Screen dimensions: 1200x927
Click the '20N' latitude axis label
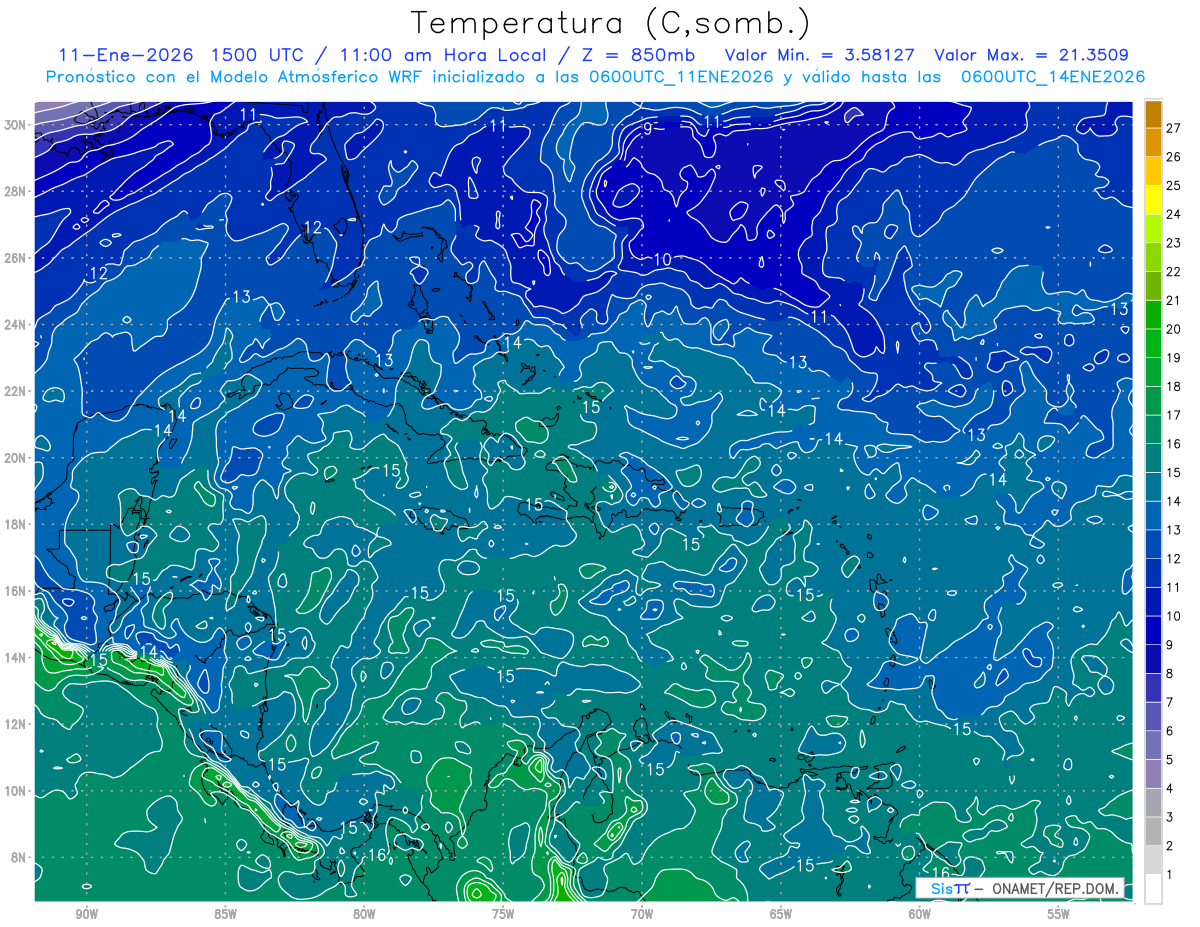17,458
